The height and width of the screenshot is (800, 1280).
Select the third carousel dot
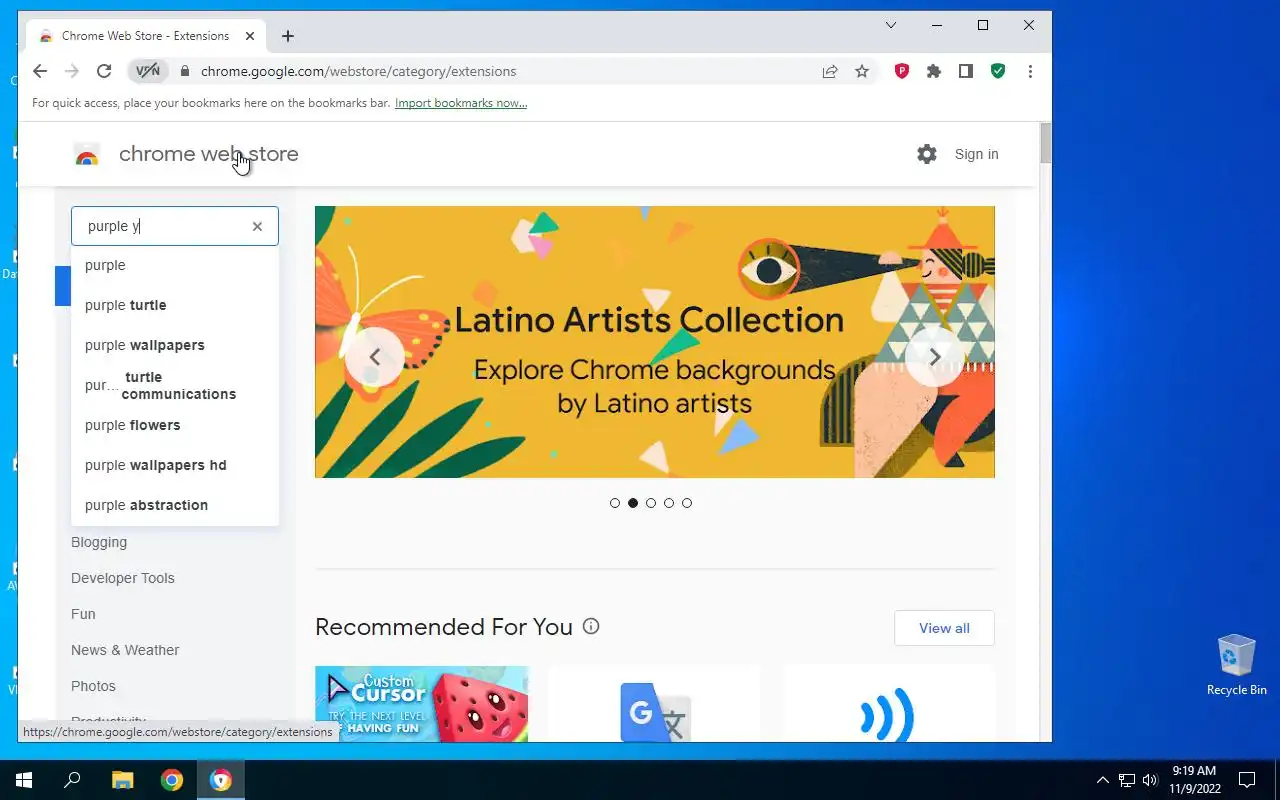point(651,503)
